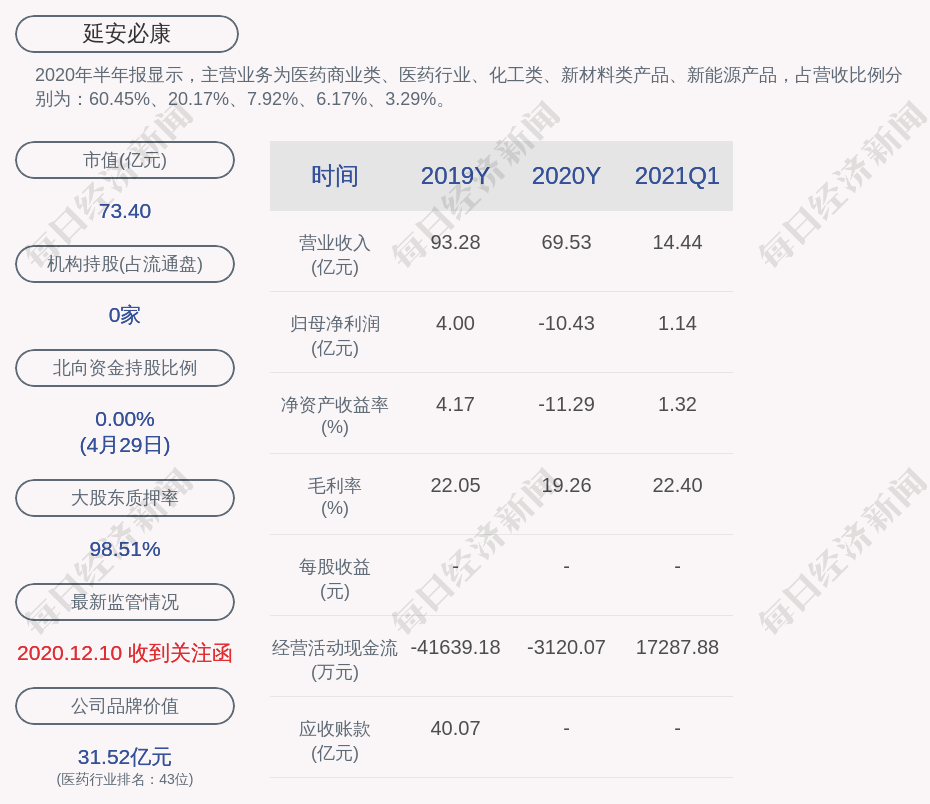The height and width of the screenshot is (804, 930).
Task: Click the 净资产收益率 (%) row label
Action: pyautogui.click(x=335, y=416)
